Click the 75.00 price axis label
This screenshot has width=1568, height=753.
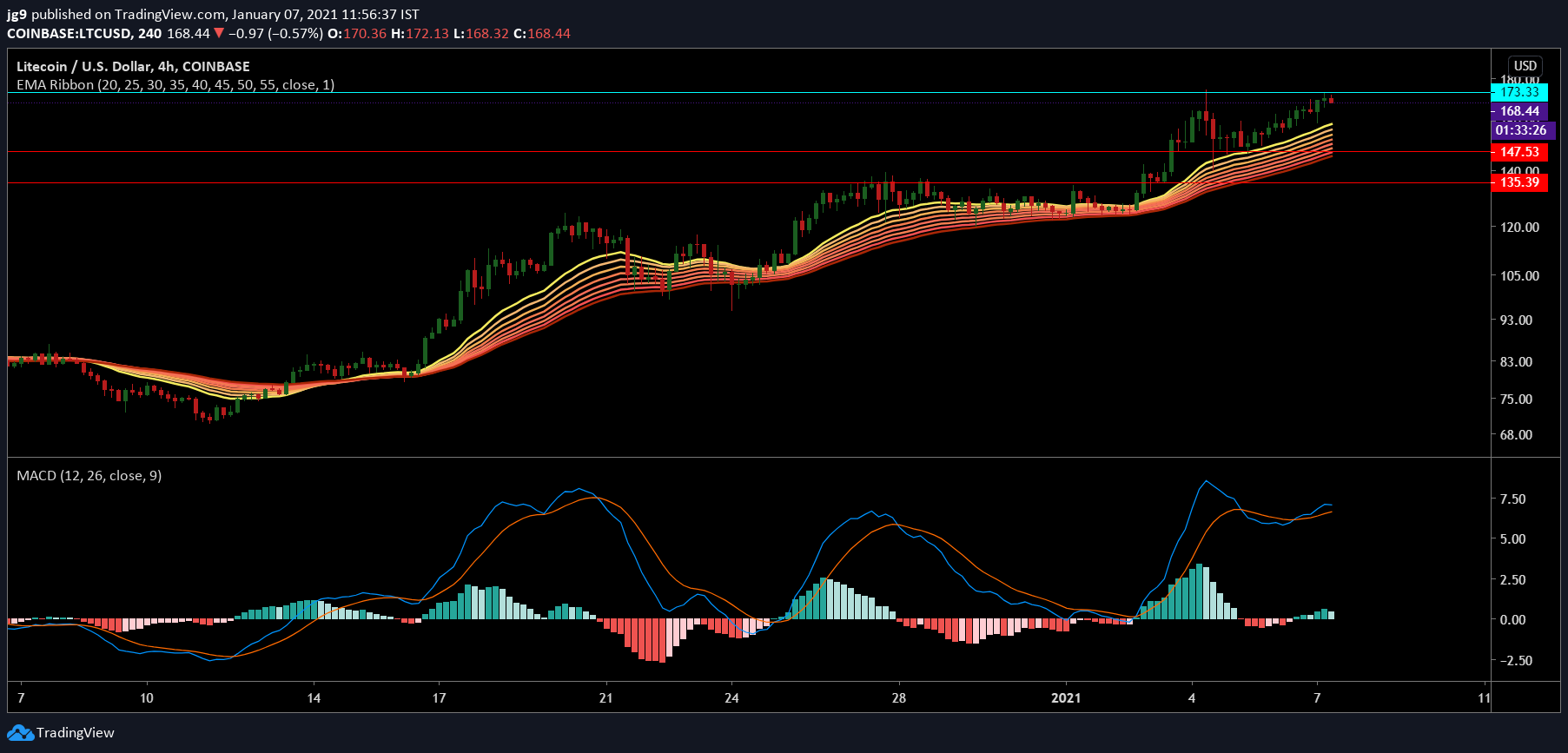click(1516, 400)
